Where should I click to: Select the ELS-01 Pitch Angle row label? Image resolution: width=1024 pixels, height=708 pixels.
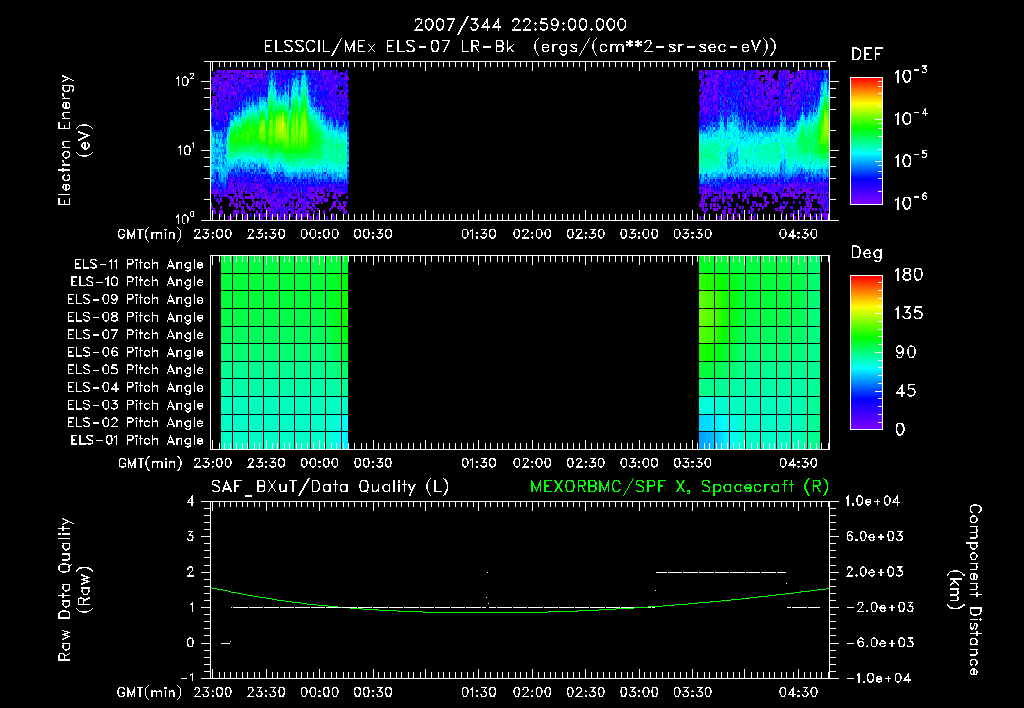click(137, 440)
